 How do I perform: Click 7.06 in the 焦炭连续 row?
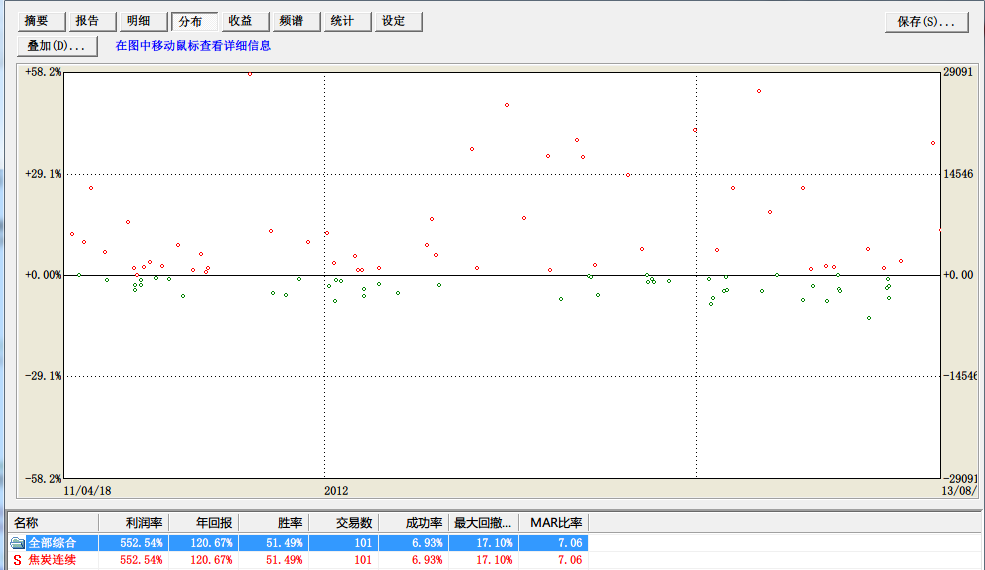coord(570,560)
